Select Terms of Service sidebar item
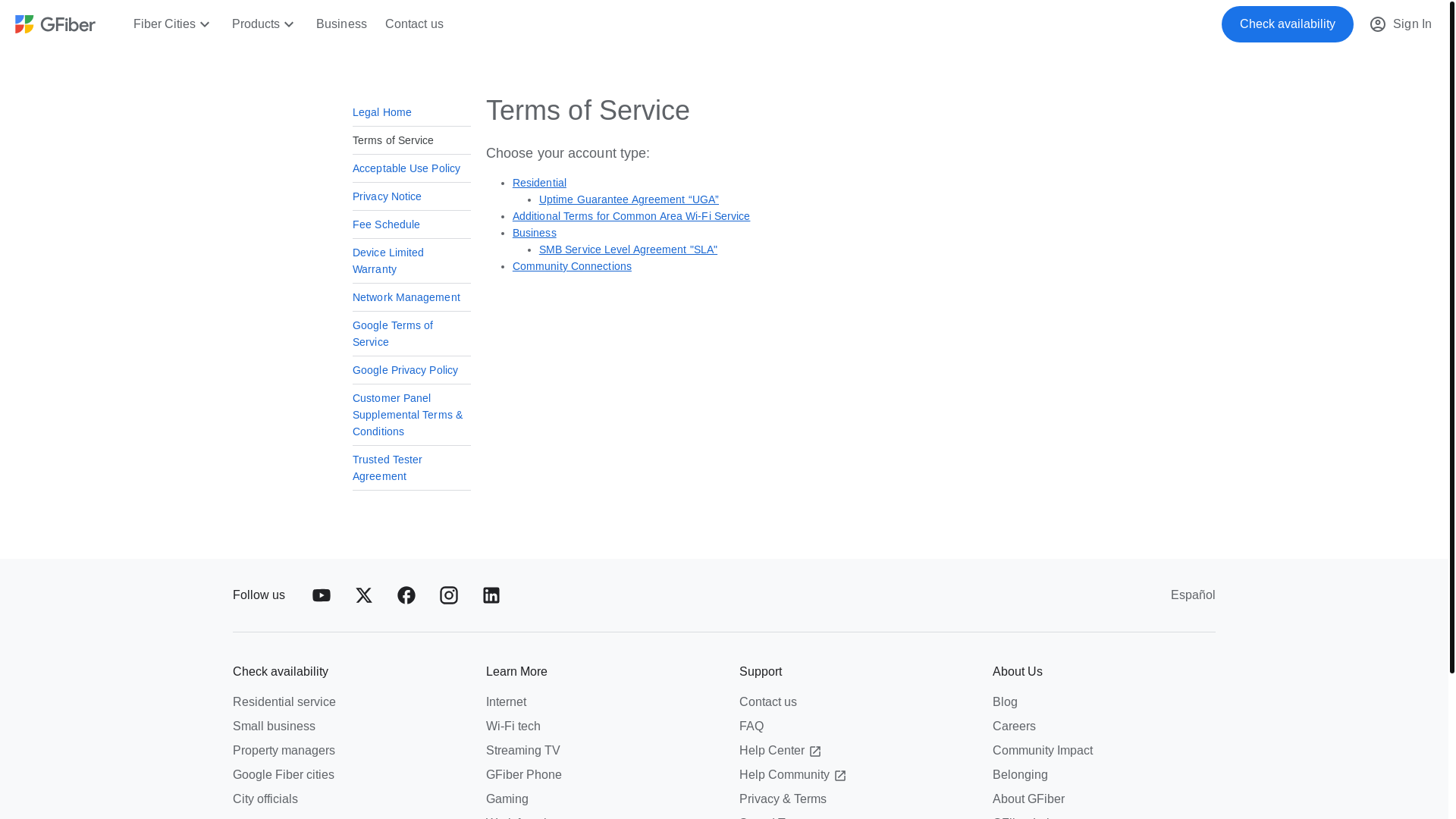The image size is (1456, 819). click(393, 140)
